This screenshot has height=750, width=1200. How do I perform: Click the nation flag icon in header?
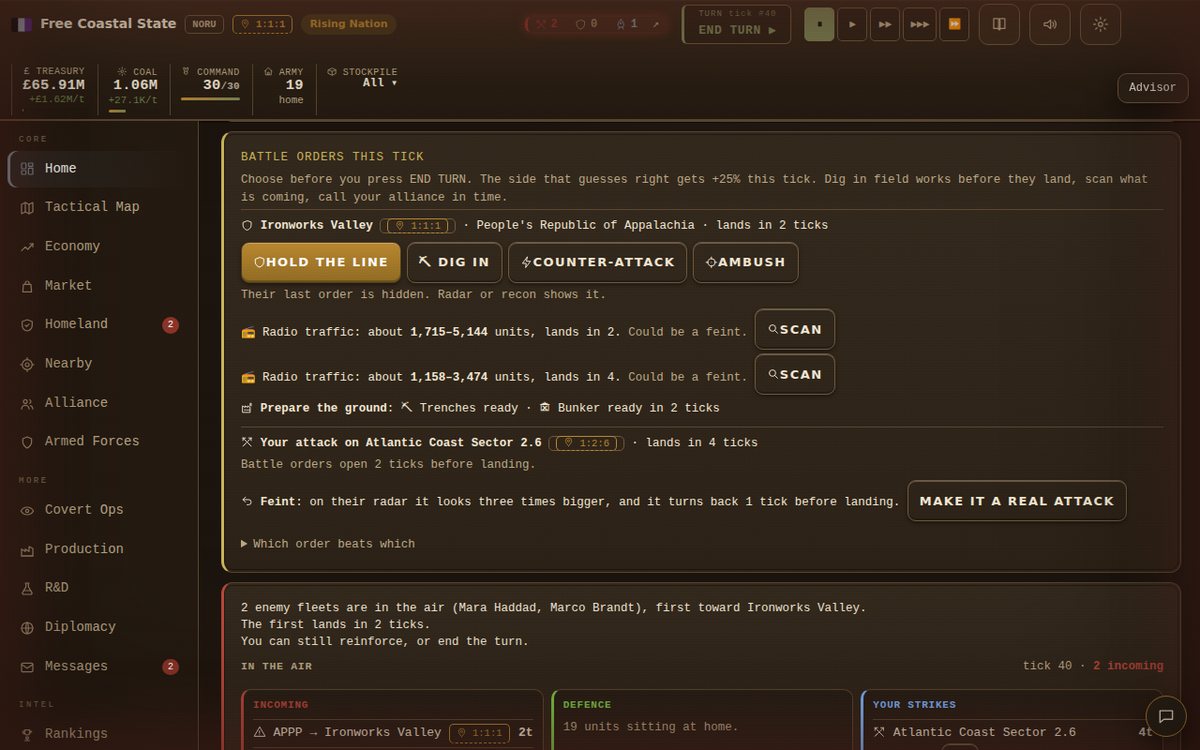pyautogui.click(x=22, y=24)
